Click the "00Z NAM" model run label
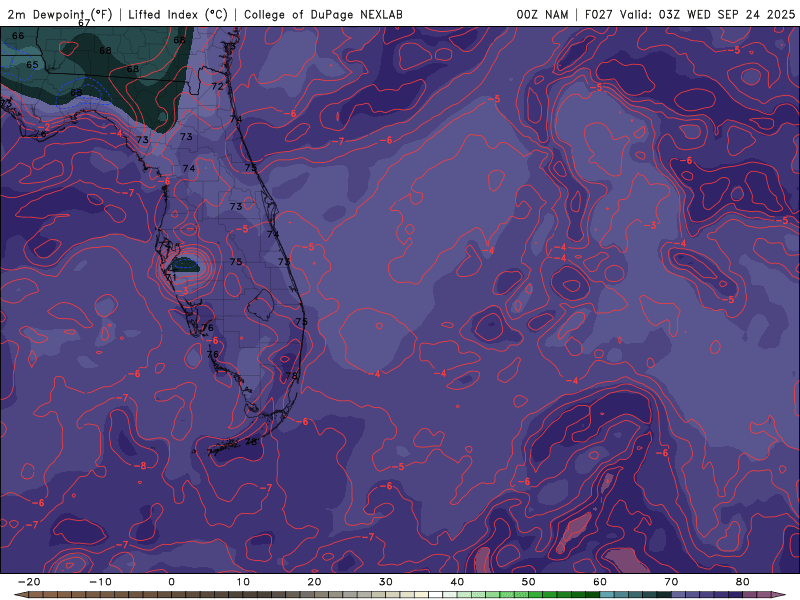The image size is (800, 600). 542,14
